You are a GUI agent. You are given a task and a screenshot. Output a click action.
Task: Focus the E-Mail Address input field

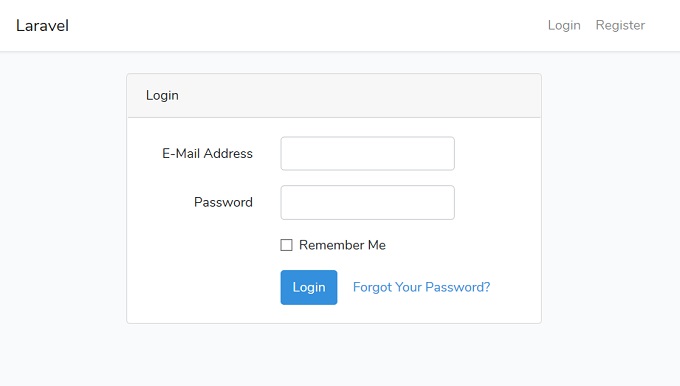click(367, 154)
